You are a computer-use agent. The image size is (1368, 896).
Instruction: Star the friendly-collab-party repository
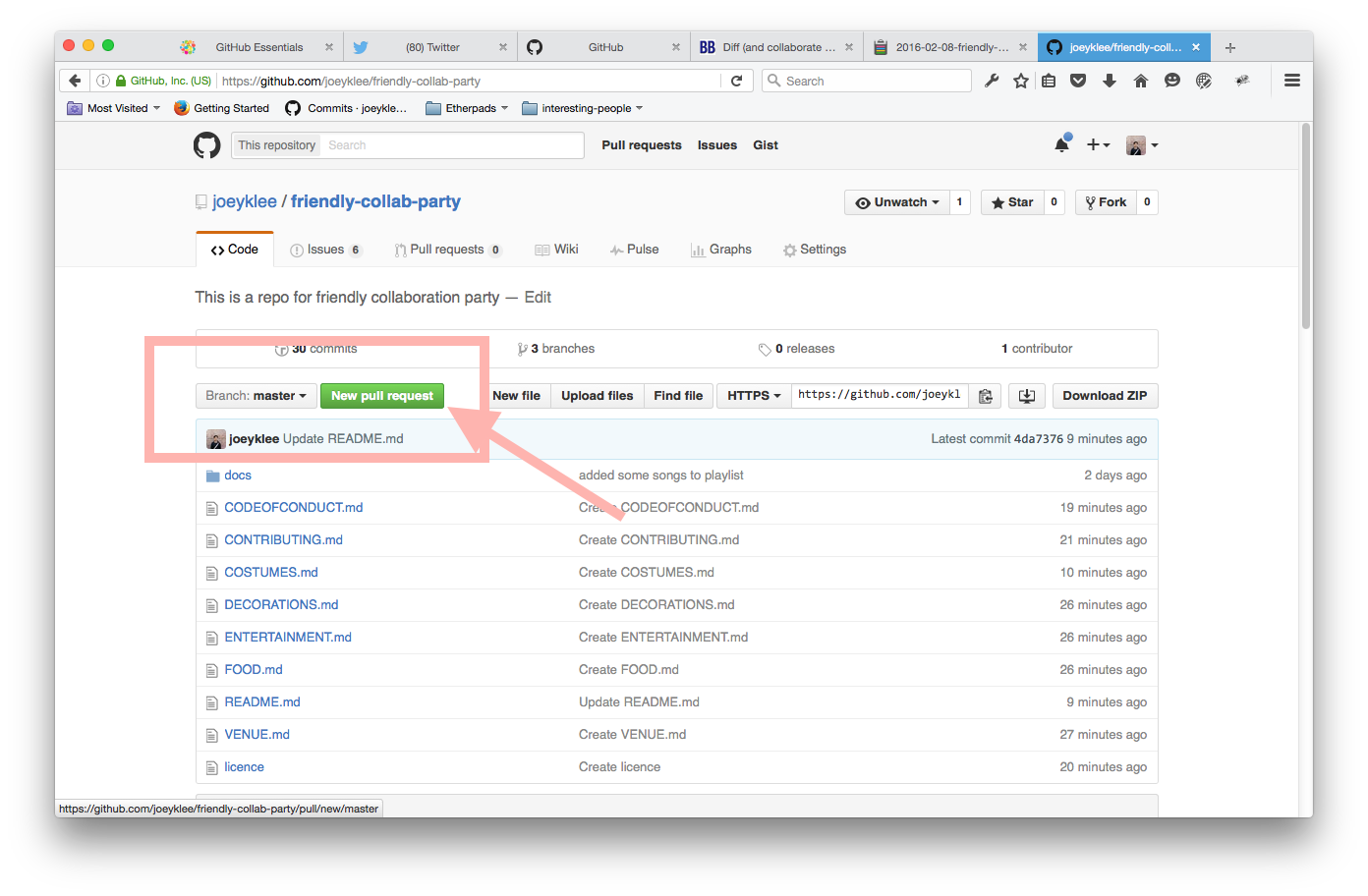coord(1012,202)
